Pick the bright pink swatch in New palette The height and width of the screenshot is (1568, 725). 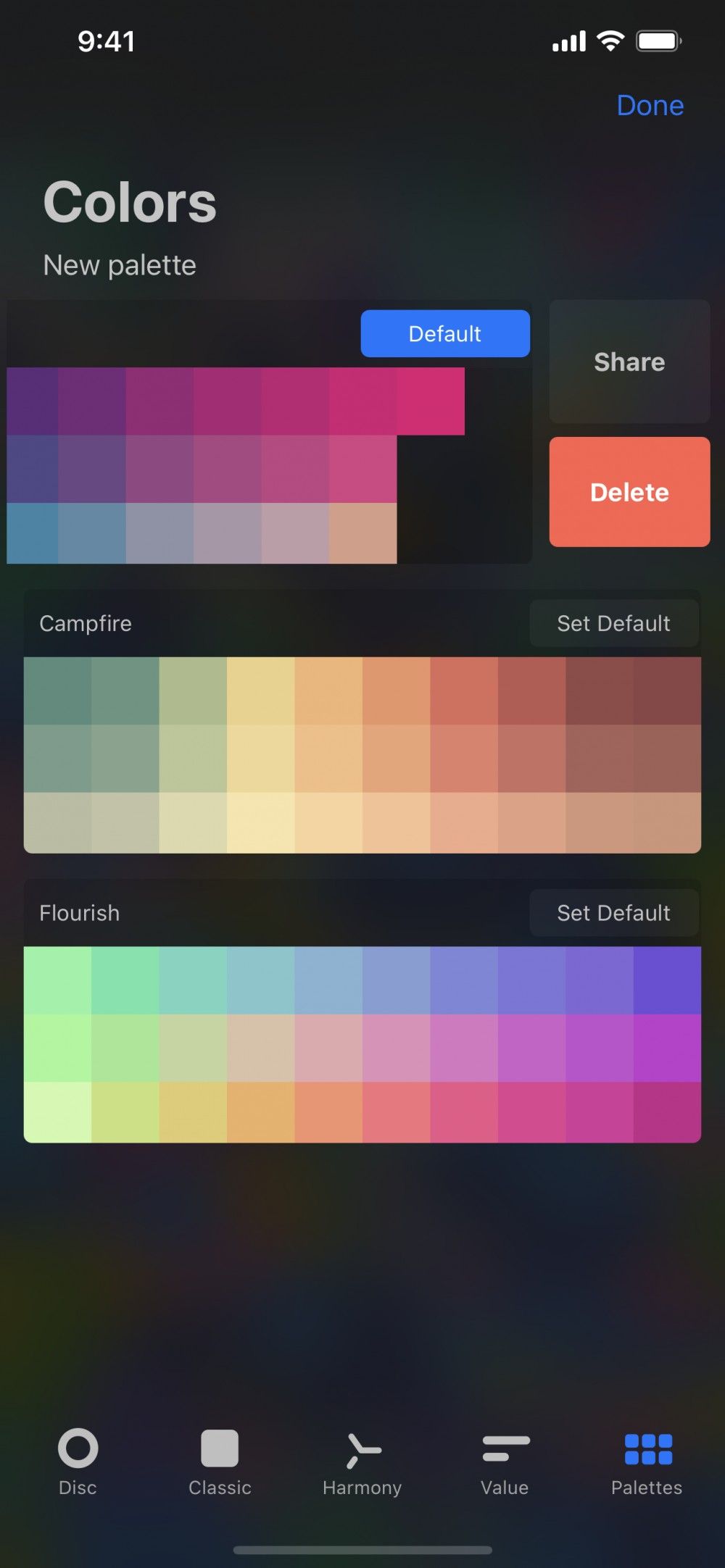coord(431,401)
